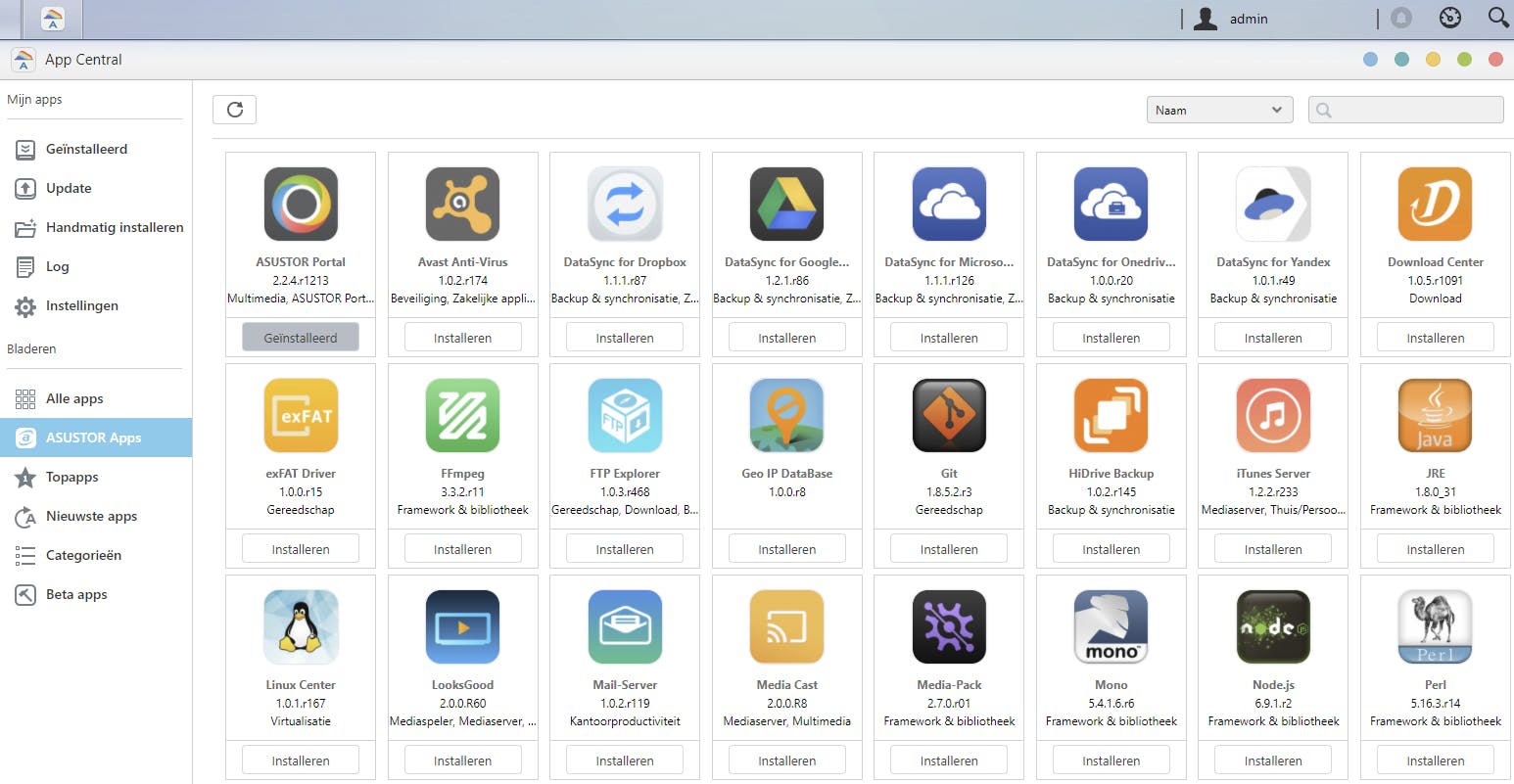The width and height of the screenshot is (1514, 784).
Task: Click the app search field
Action: pyautogui.click(x=1405, y=110)
